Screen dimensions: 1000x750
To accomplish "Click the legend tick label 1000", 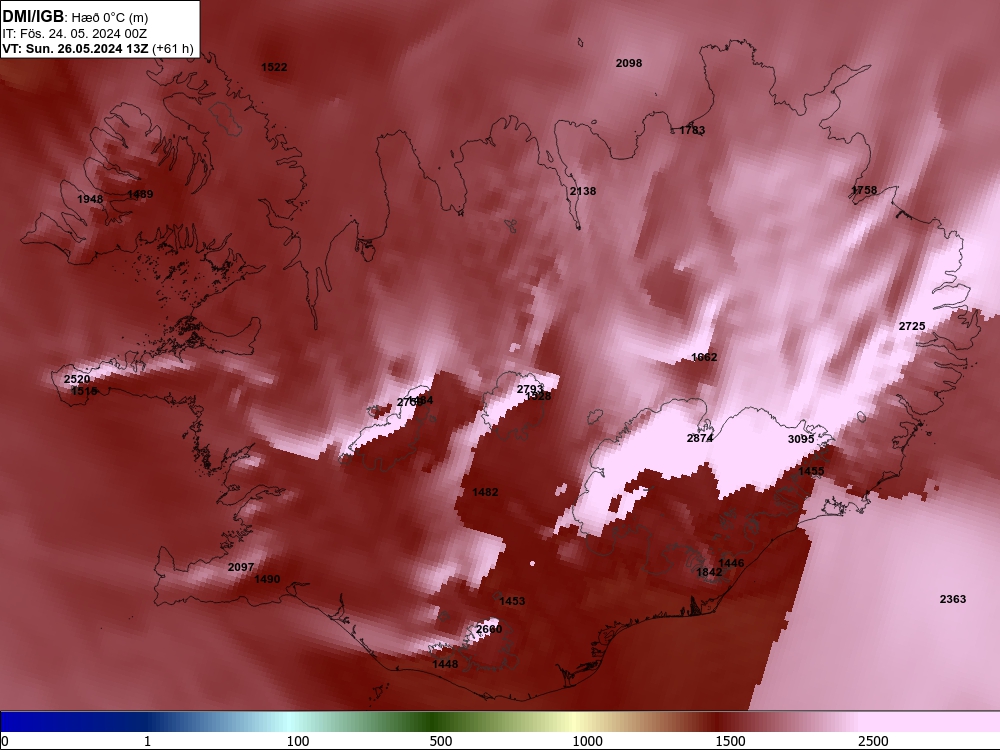I will [x=587, y=741].
